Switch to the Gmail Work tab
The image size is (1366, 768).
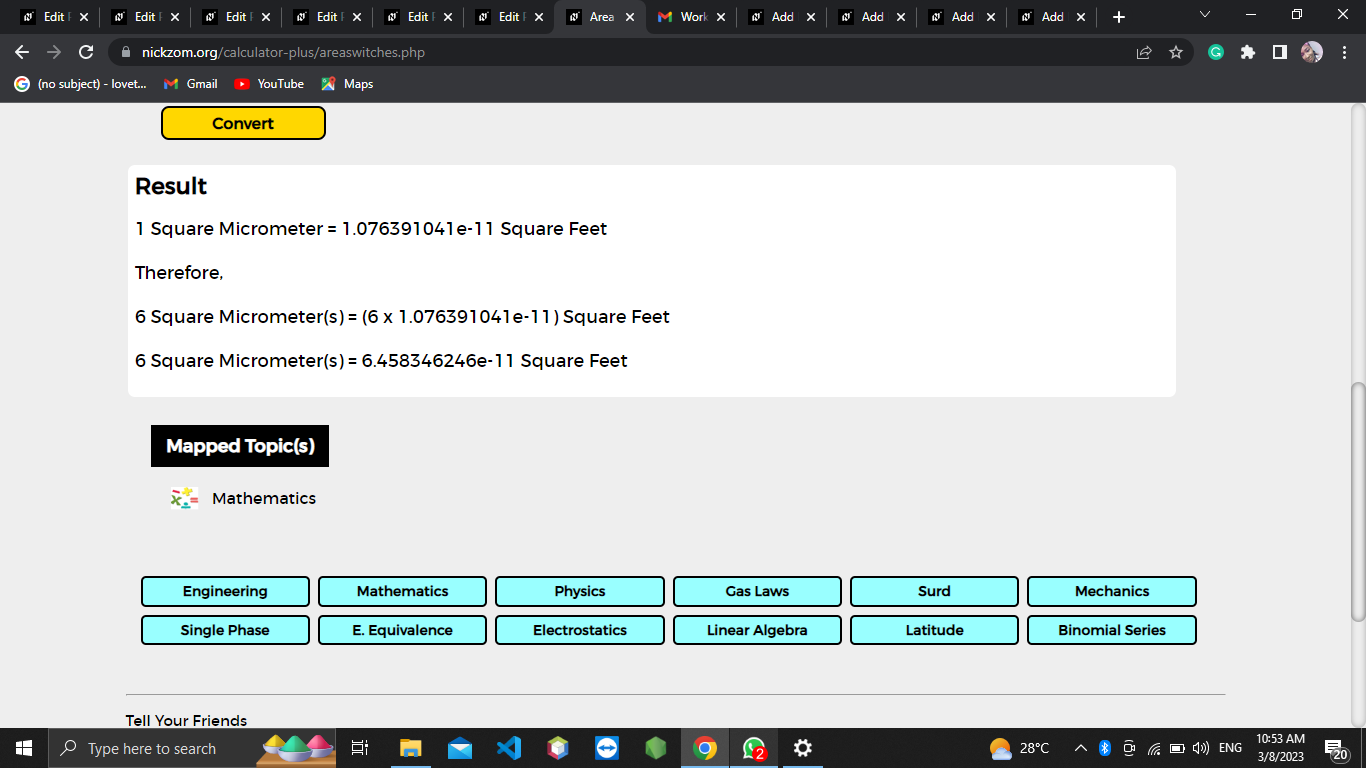691,17
